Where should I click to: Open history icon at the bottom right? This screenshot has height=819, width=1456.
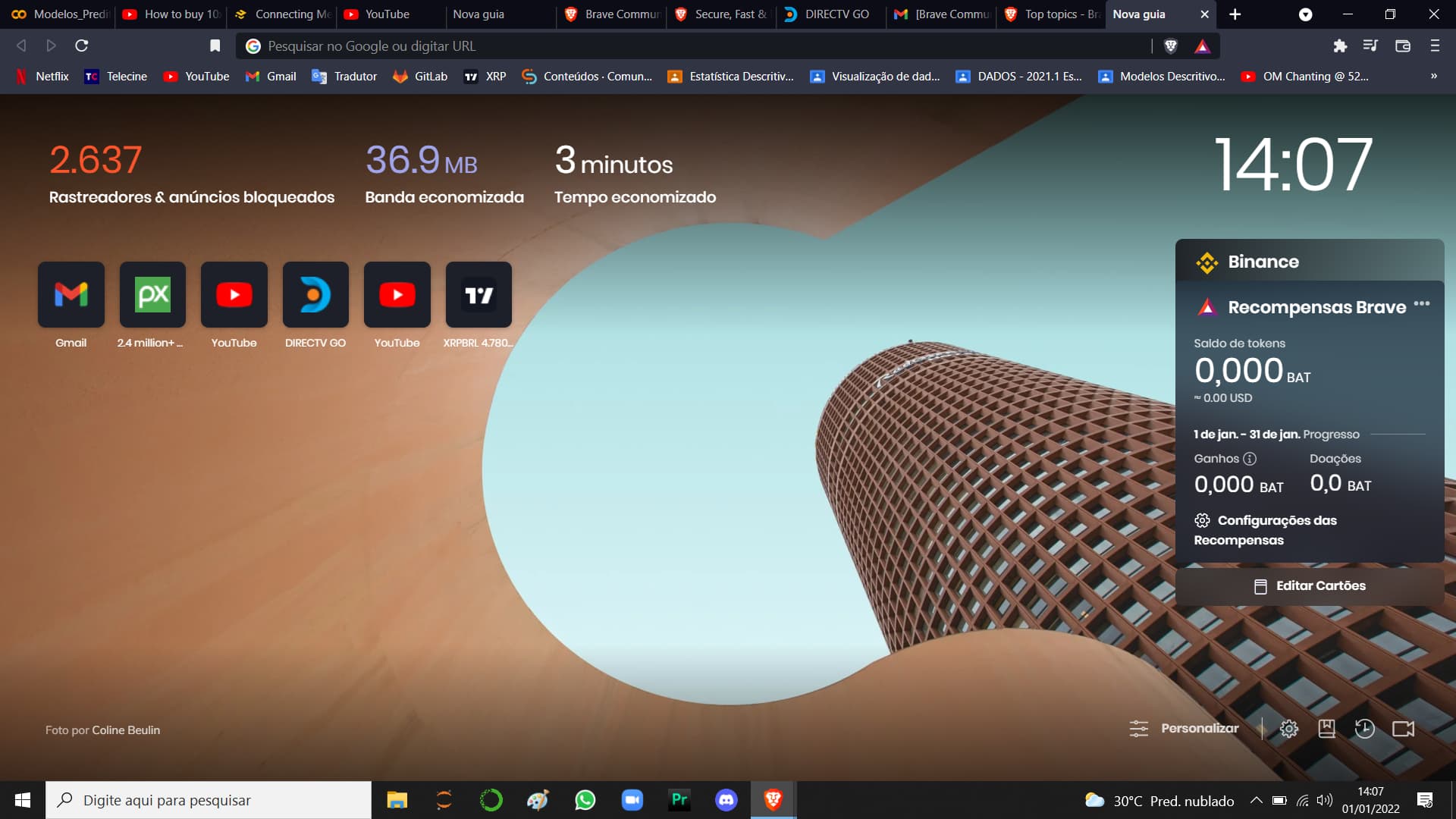tap(1364, 729)
